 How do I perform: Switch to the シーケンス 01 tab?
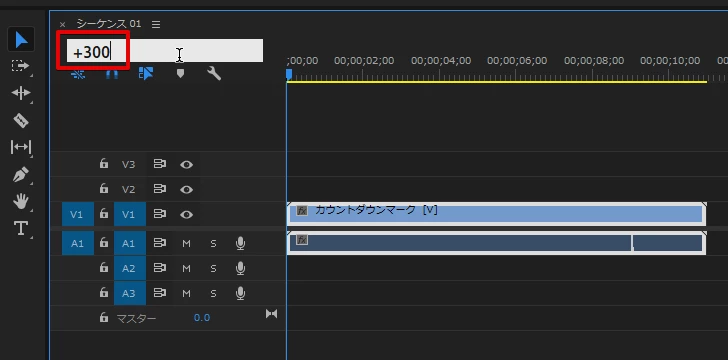(109, 24)
